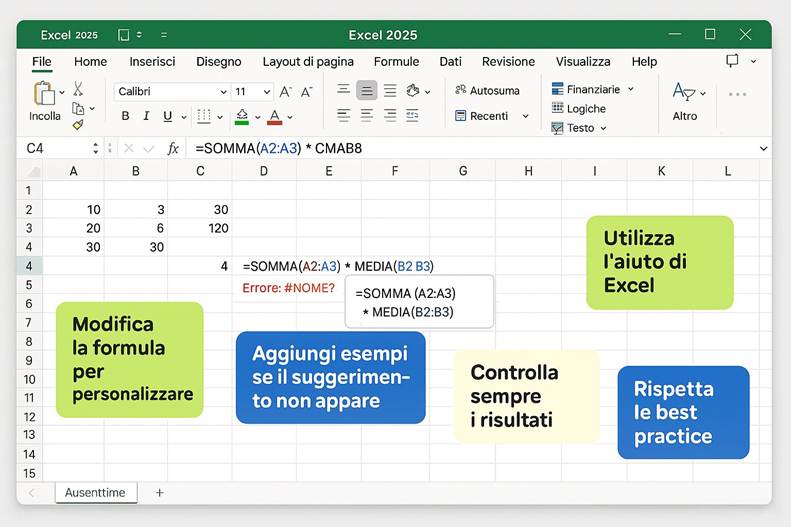Switch to the Formule tab
This screenshot has height=527, width=791.
[397, 62]
